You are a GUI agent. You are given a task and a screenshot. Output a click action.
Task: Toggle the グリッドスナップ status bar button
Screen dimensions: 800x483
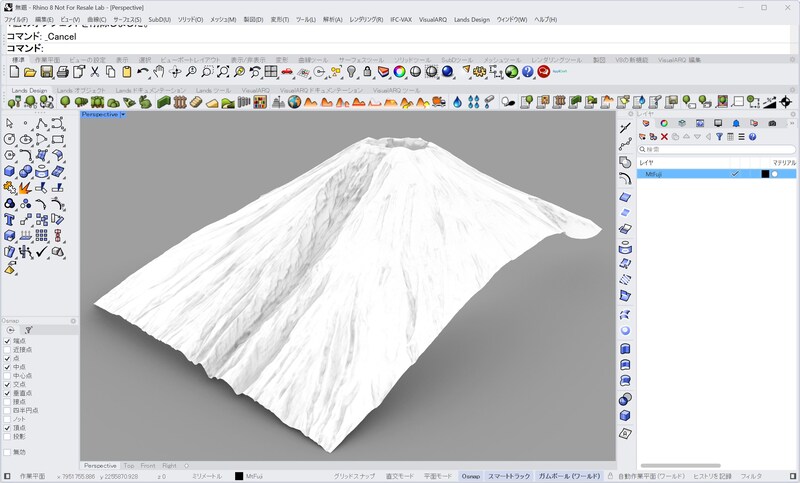coord(354,476)
